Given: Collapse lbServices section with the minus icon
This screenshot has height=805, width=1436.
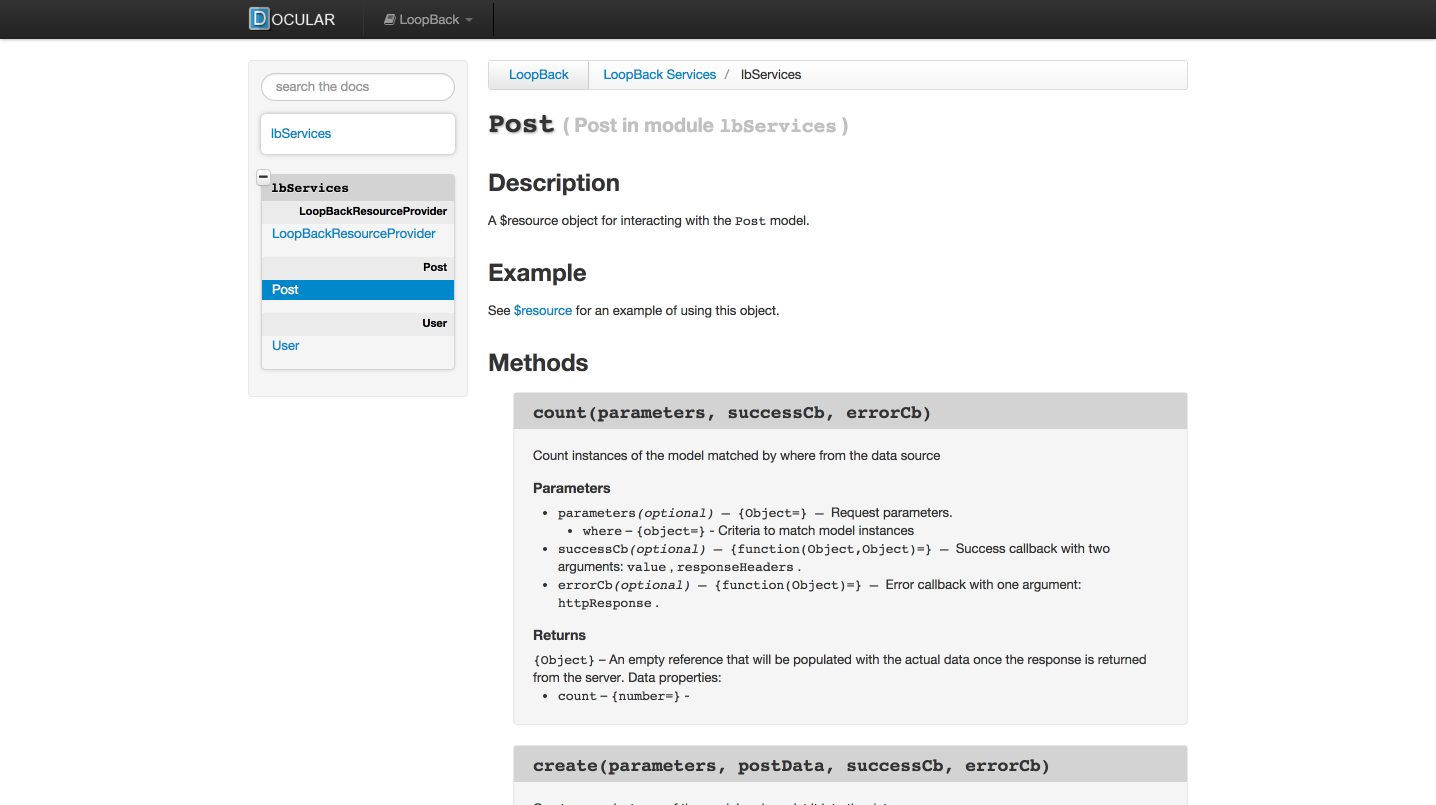Looking at the screenshot, I should [263, 177].
